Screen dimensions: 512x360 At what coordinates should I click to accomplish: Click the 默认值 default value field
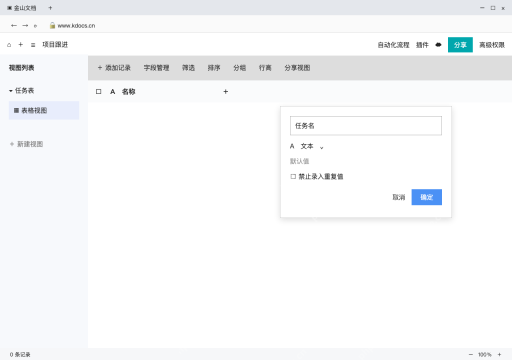click(x=299, y=161)
